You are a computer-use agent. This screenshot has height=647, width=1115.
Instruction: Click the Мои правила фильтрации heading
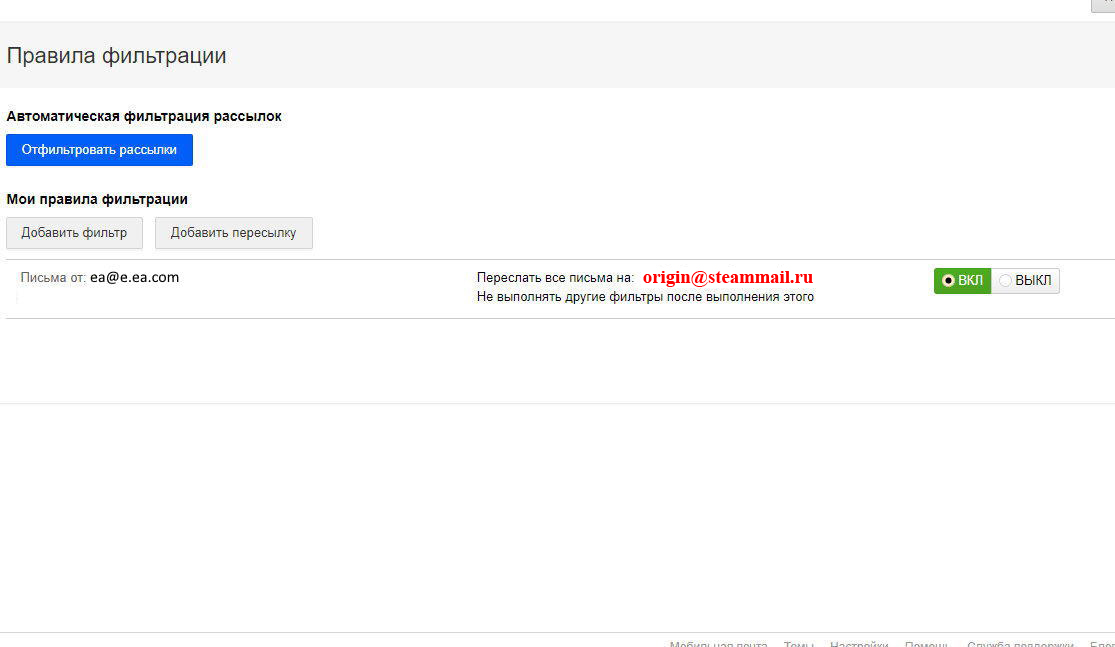coord(97,200)
